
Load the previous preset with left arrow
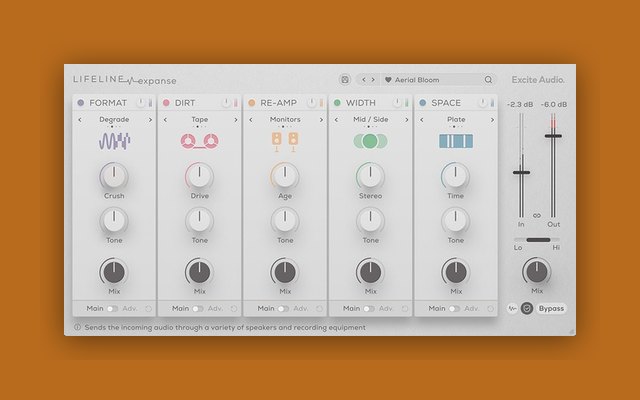click(x=363, y=80)
